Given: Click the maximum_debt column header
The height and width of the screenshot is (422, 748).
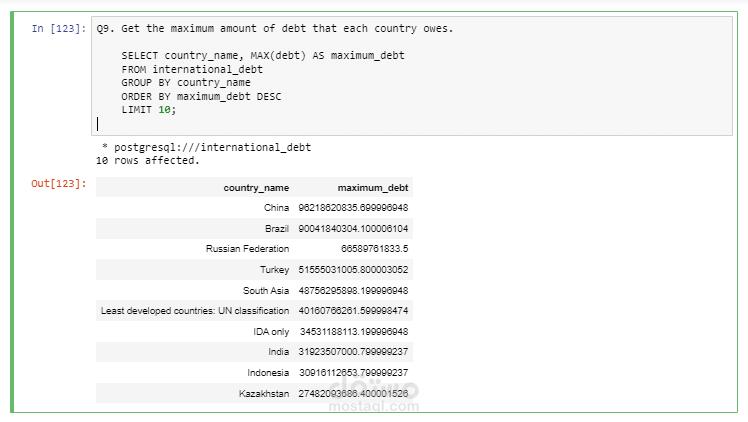Looking at the screenshot, I should 372,187.
